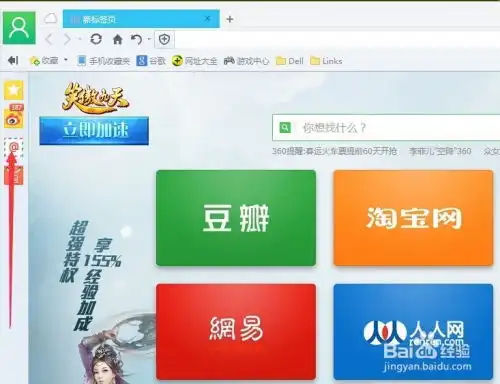500x384 pixels.
Task: Open the 李菲儿"空降"360 news link
Action: (x=440, y=151)
